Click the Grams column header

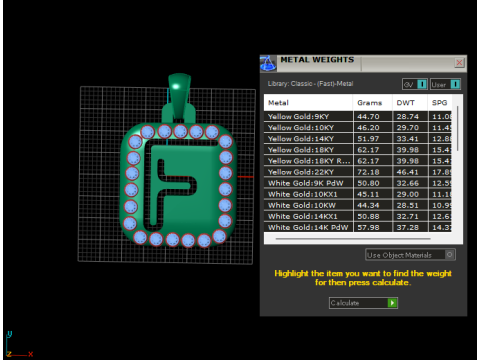point(373,103)
